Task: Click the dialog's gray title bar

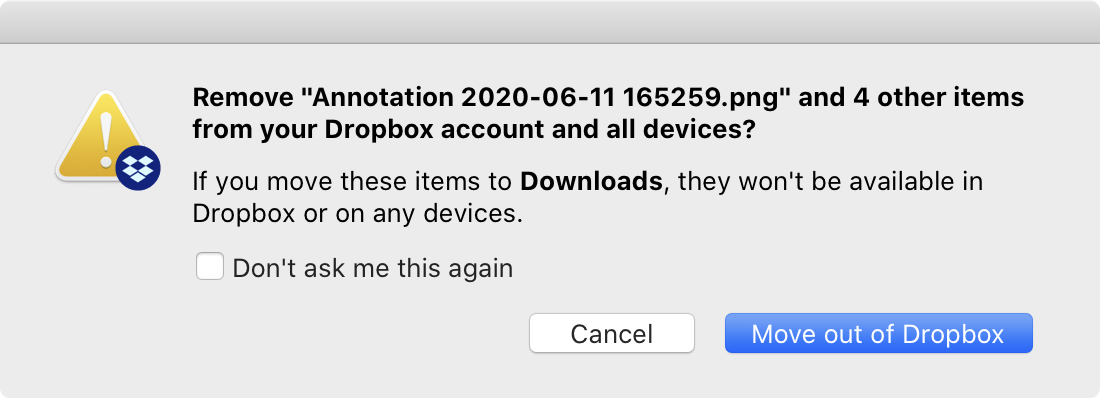Action: 550,22
